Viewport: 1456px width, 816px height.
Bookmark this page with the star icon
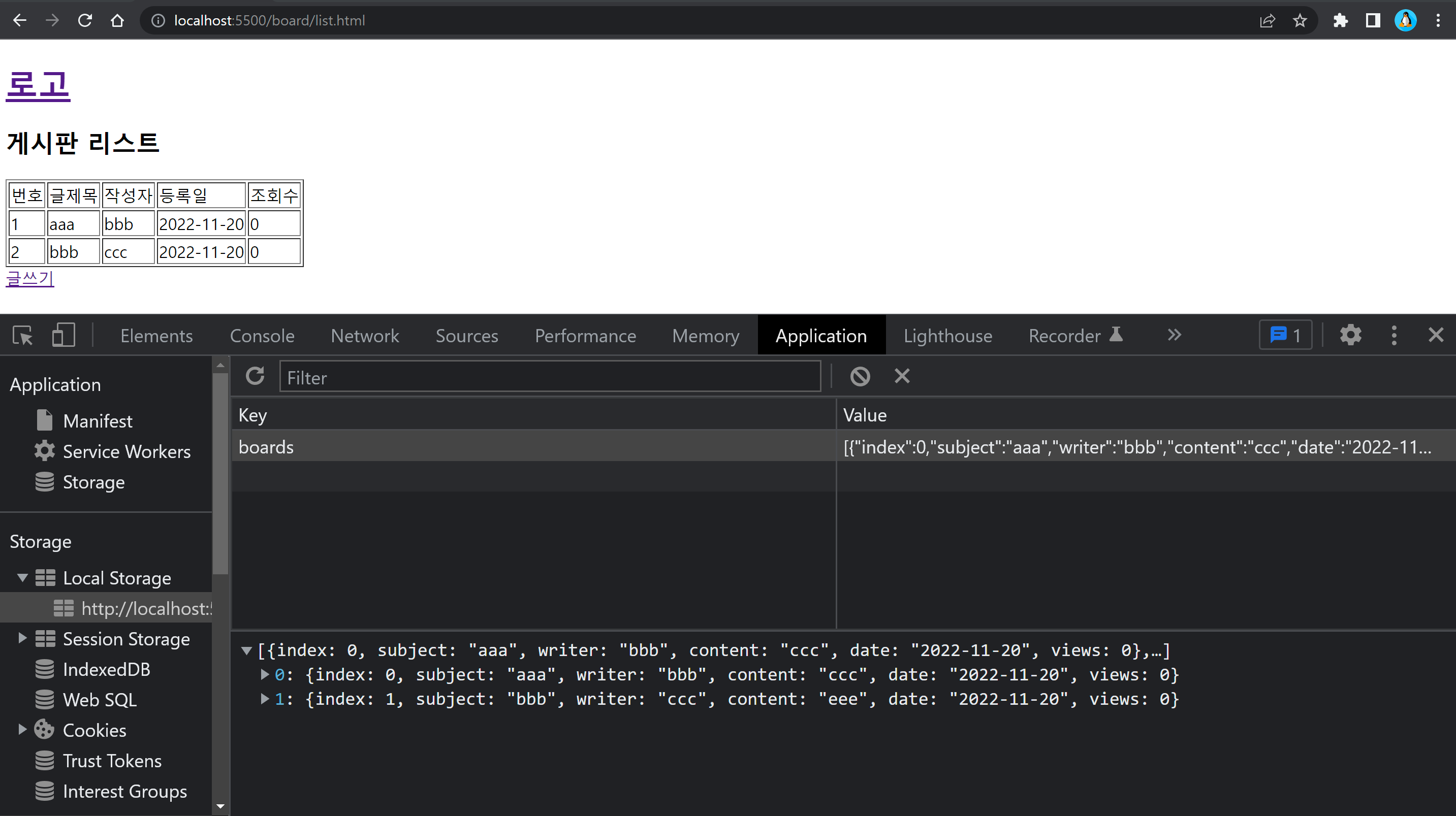coord(1300,20)
